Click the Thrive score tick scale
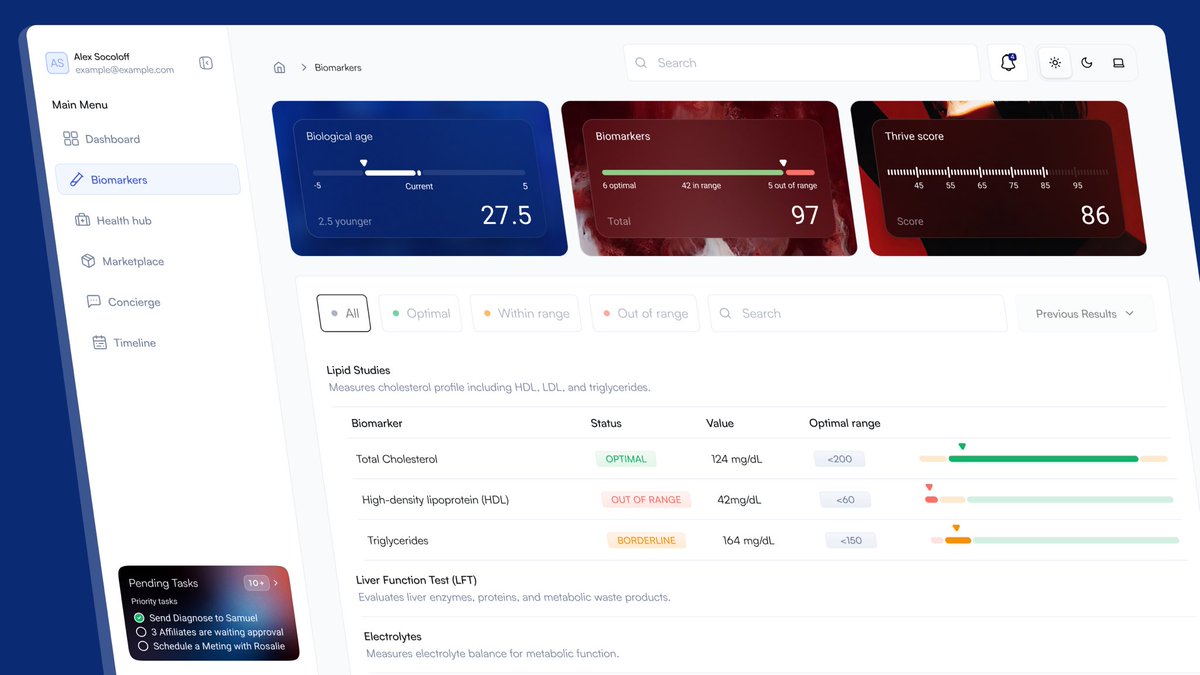1200x675 pixels. (x=999, y=172)
